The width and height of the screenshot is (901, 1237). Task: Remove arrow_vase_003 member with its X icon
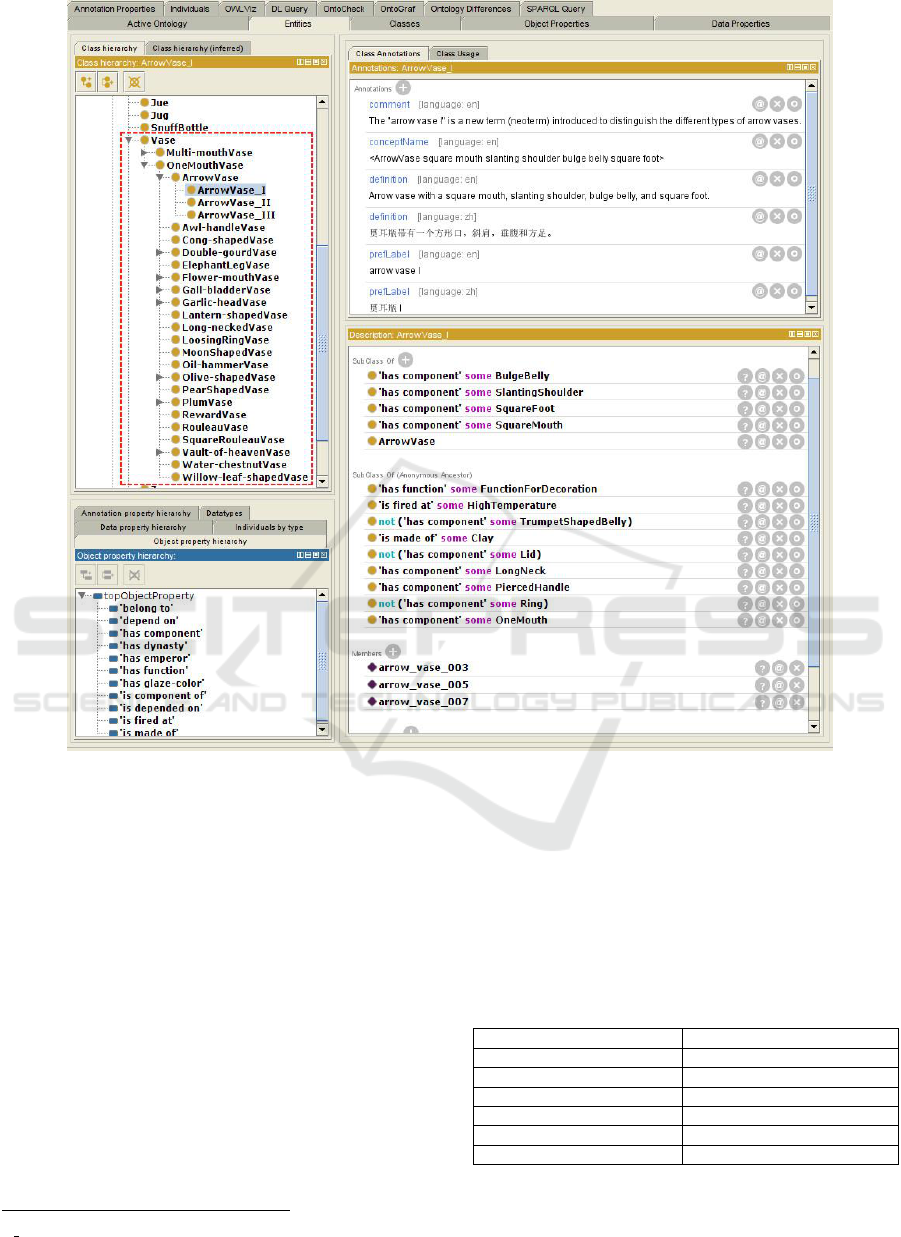point(796,668)
